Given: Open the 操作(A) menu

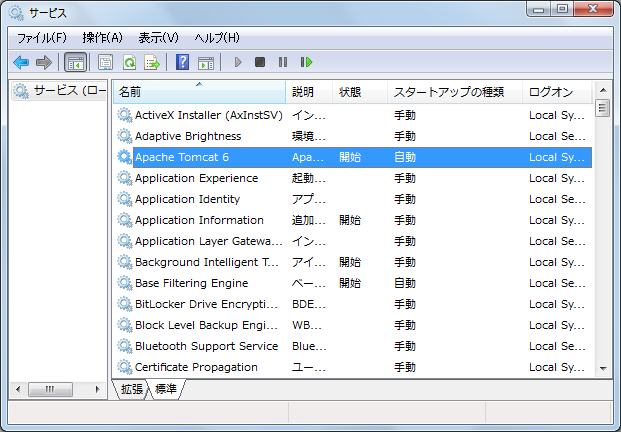Looking at the screenshot, I should [102, 38].
